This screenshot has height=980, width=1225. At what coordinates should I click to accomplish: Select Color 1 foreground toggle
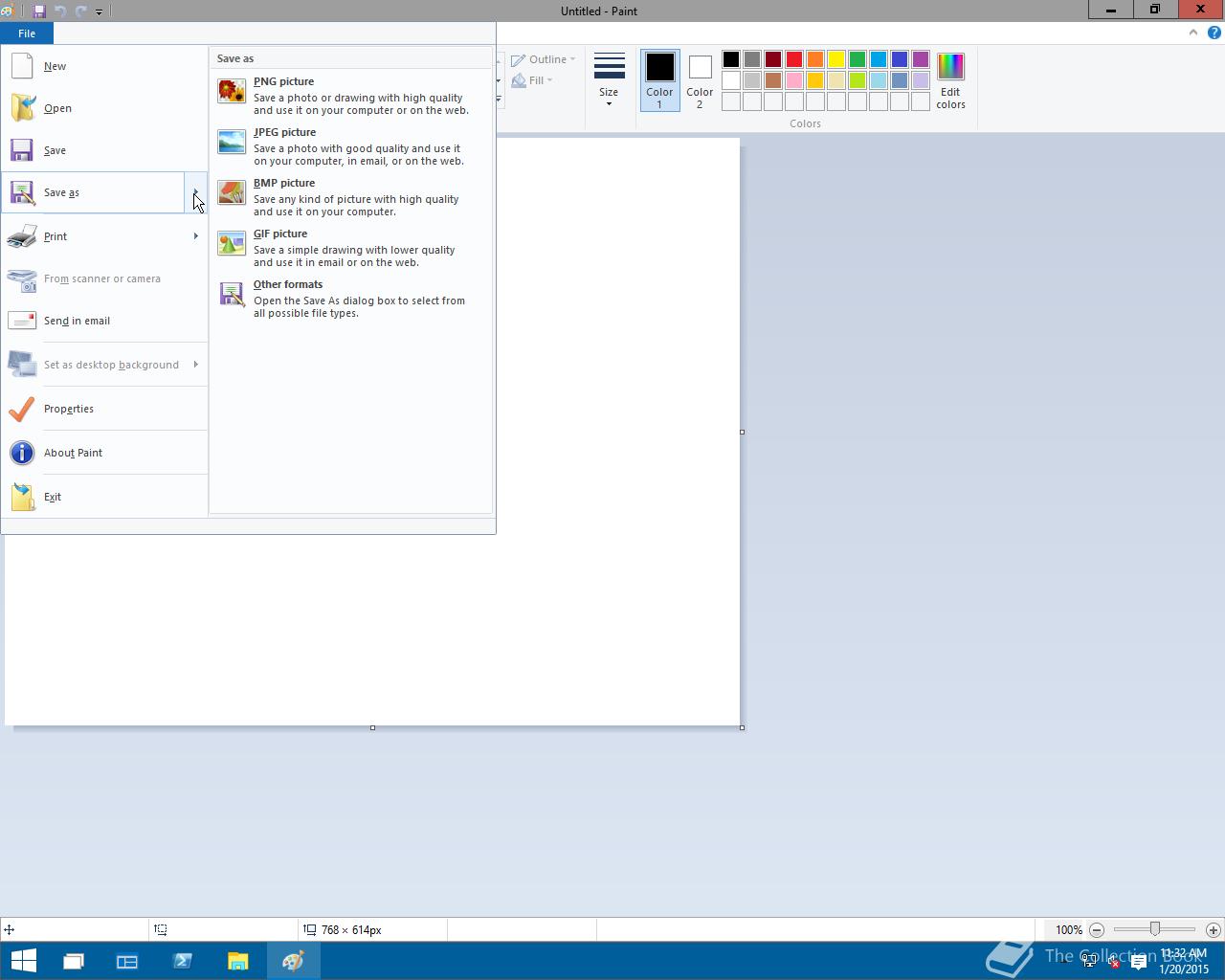(x=659, y=80)
